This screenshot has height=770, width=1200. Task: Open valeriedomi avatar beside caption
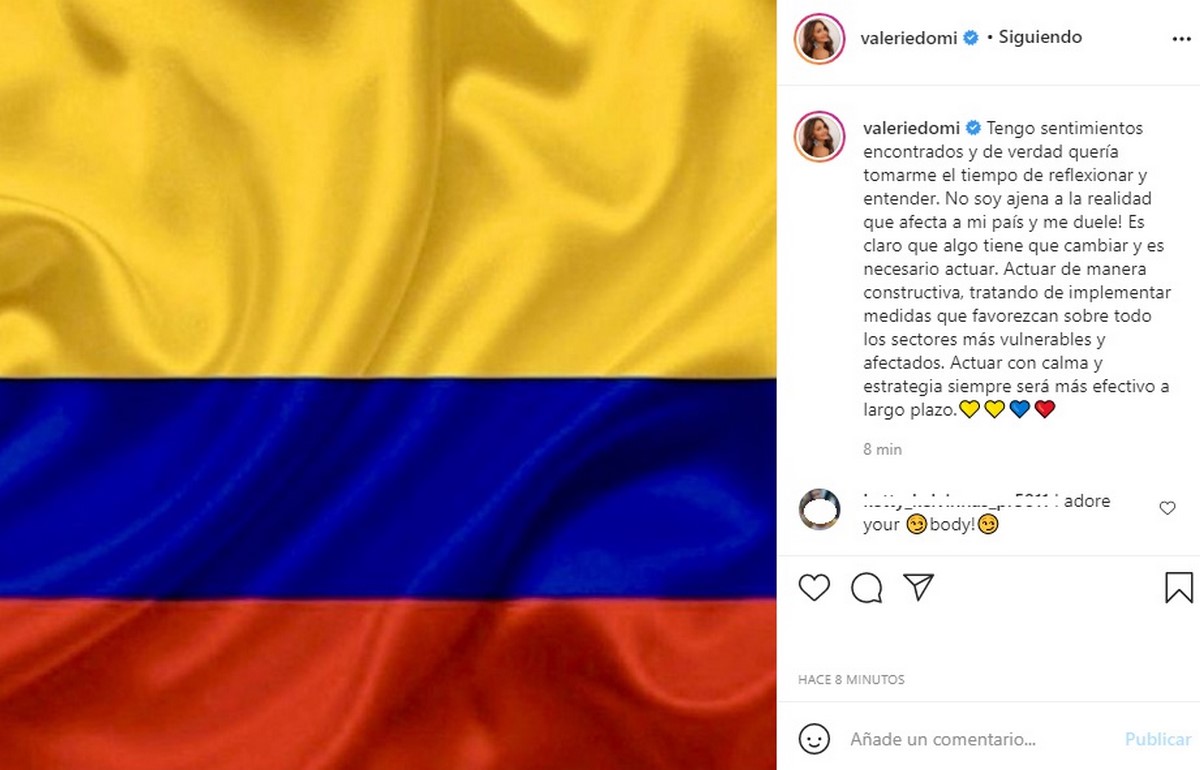pyautogui.click(x=817, y=137)
